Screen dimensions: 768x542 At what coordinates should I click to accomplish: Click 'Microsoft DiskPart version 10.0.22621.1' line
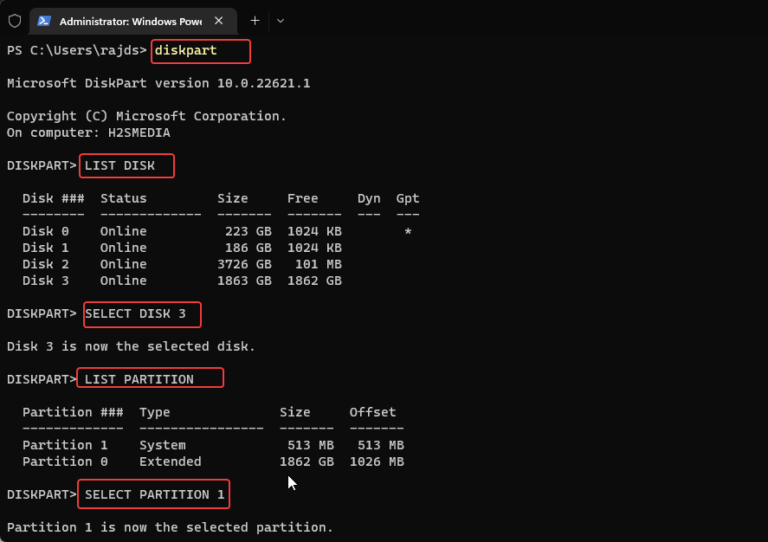[x=158, y=83]
